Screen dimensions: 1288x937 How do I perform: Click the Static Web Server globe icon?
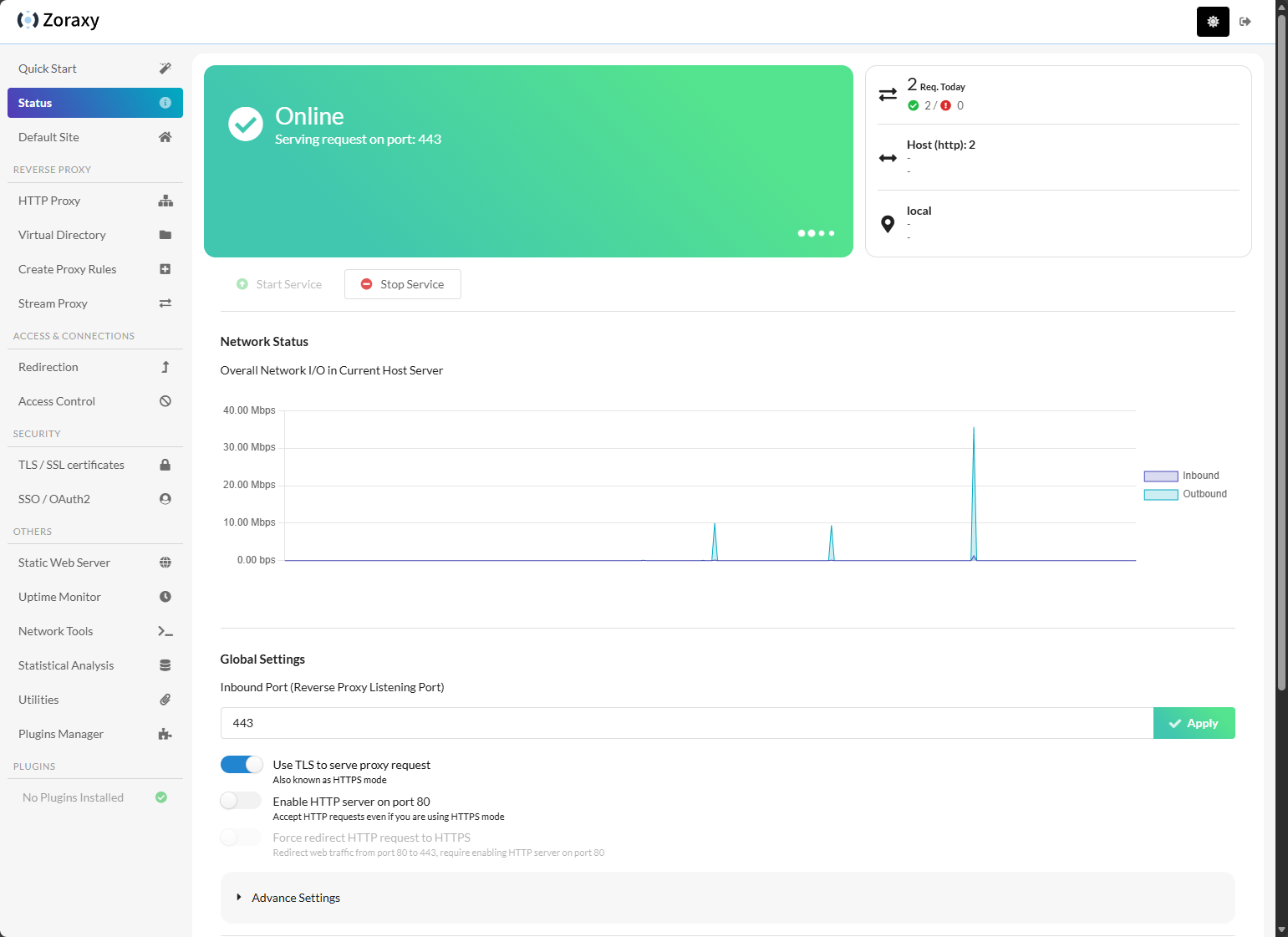coord(165,563)
